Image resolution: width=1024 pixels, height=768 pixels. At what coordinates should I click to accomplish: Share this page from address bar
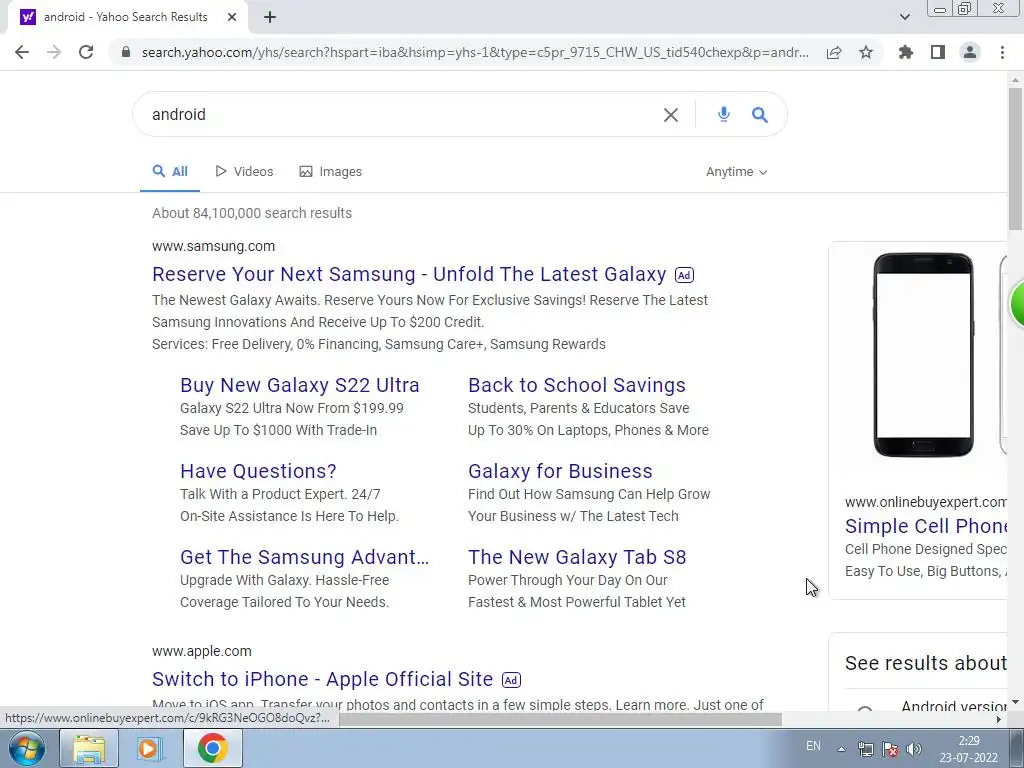(x=834, y=52)
